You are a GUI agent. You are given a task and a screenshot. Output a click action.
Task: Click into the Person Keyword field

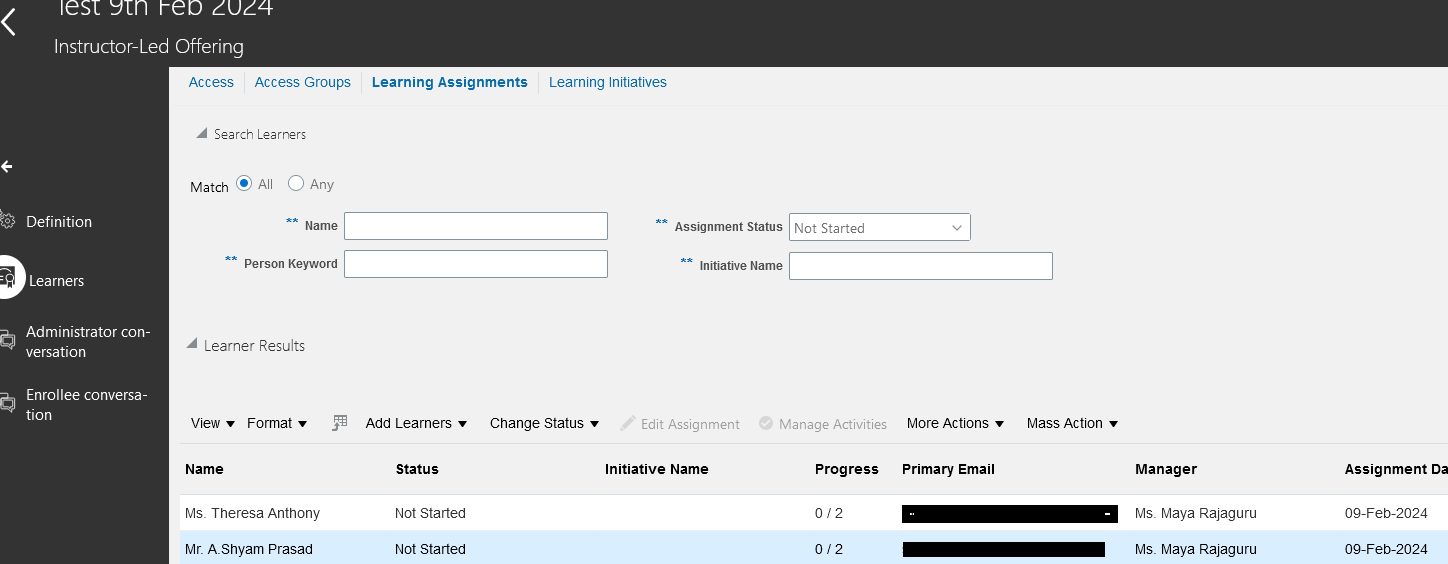476,264
